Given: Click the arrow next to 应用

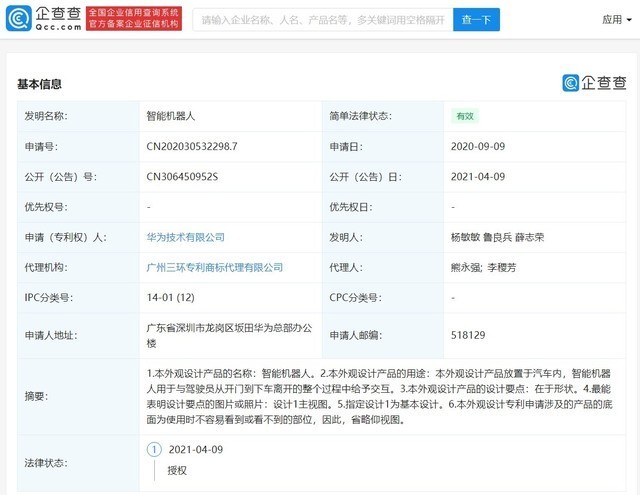Looking at the screenshot, I should click(x=629, y=20).
